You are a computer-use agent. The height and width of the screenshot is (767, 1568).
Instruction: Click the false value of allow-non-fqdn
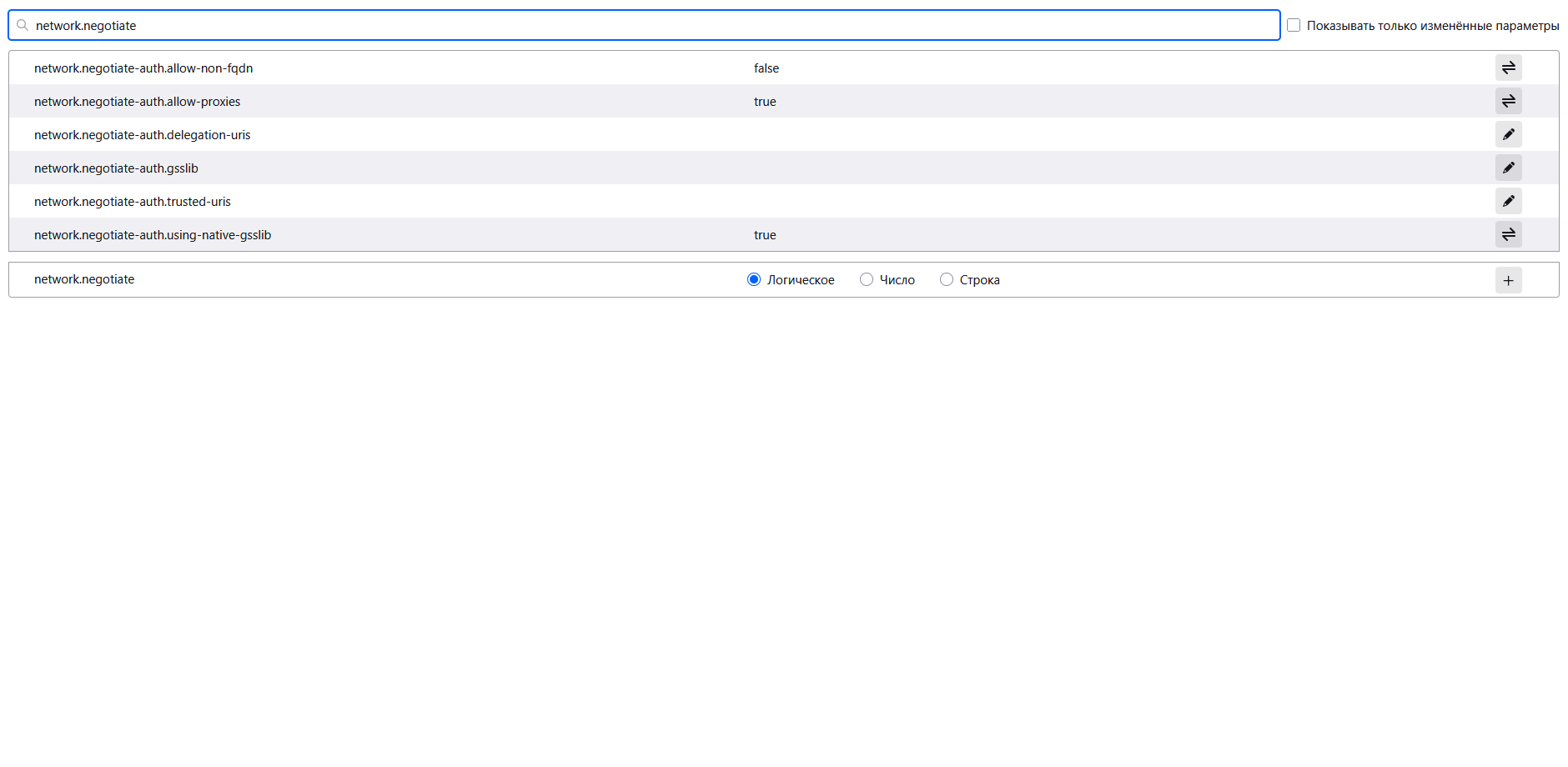coord(766,68)
